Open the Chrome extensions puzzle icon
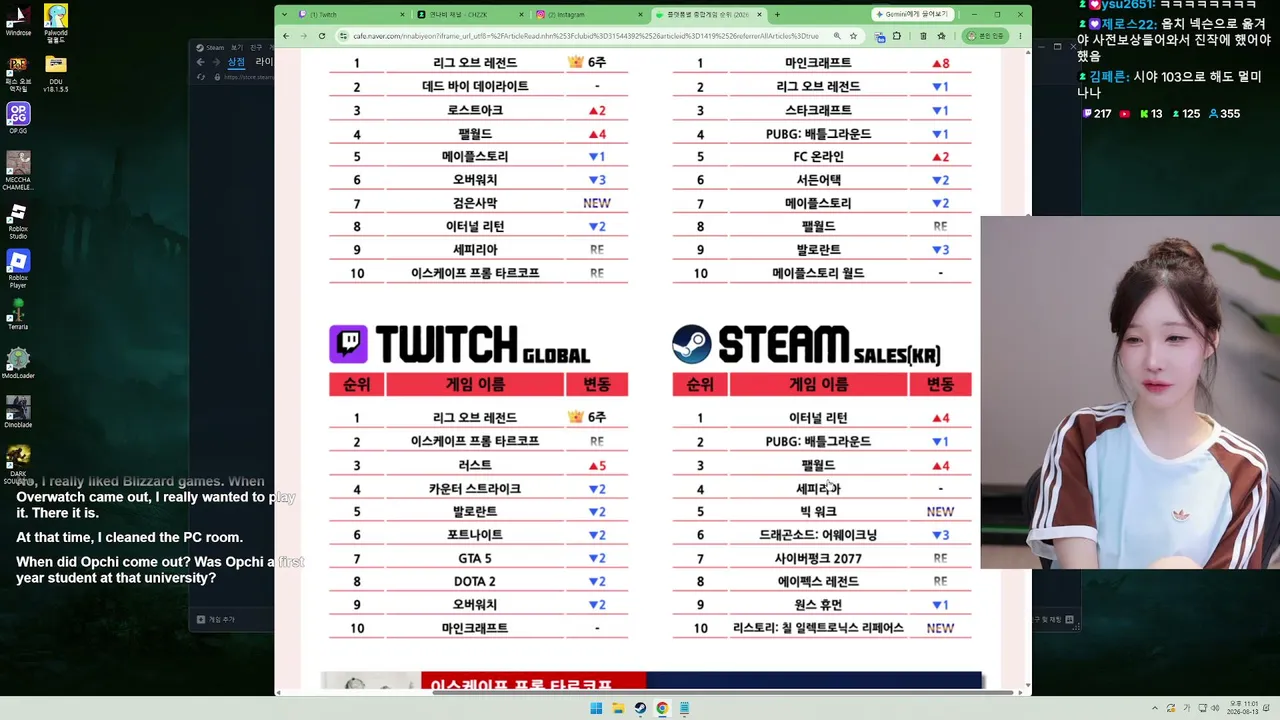The width and height of the screenshot is (1280, 720). coord(896,36)
